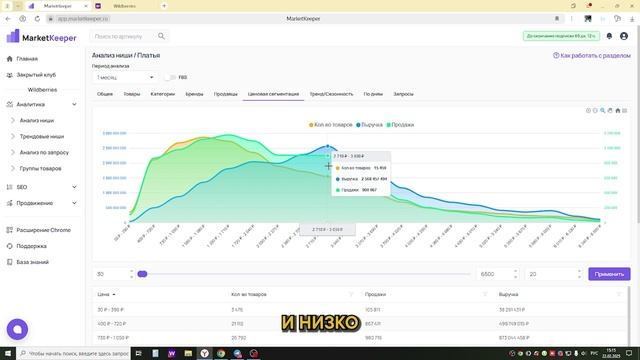Click the chart zoom-out circle icon
The image size is (640, 360).
(x=595, y=111)
